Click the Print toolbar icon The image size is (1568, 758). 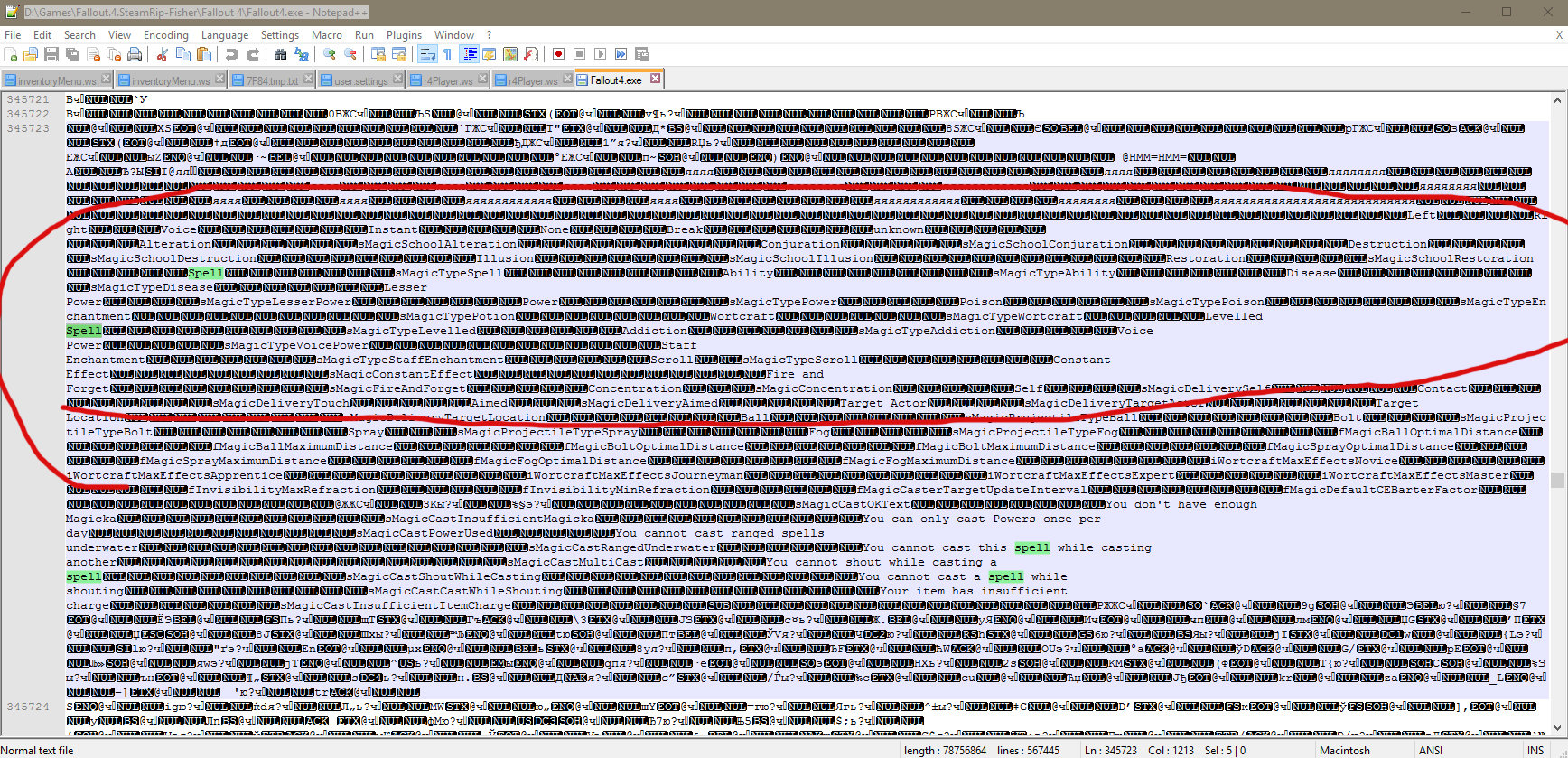point(135,54)
